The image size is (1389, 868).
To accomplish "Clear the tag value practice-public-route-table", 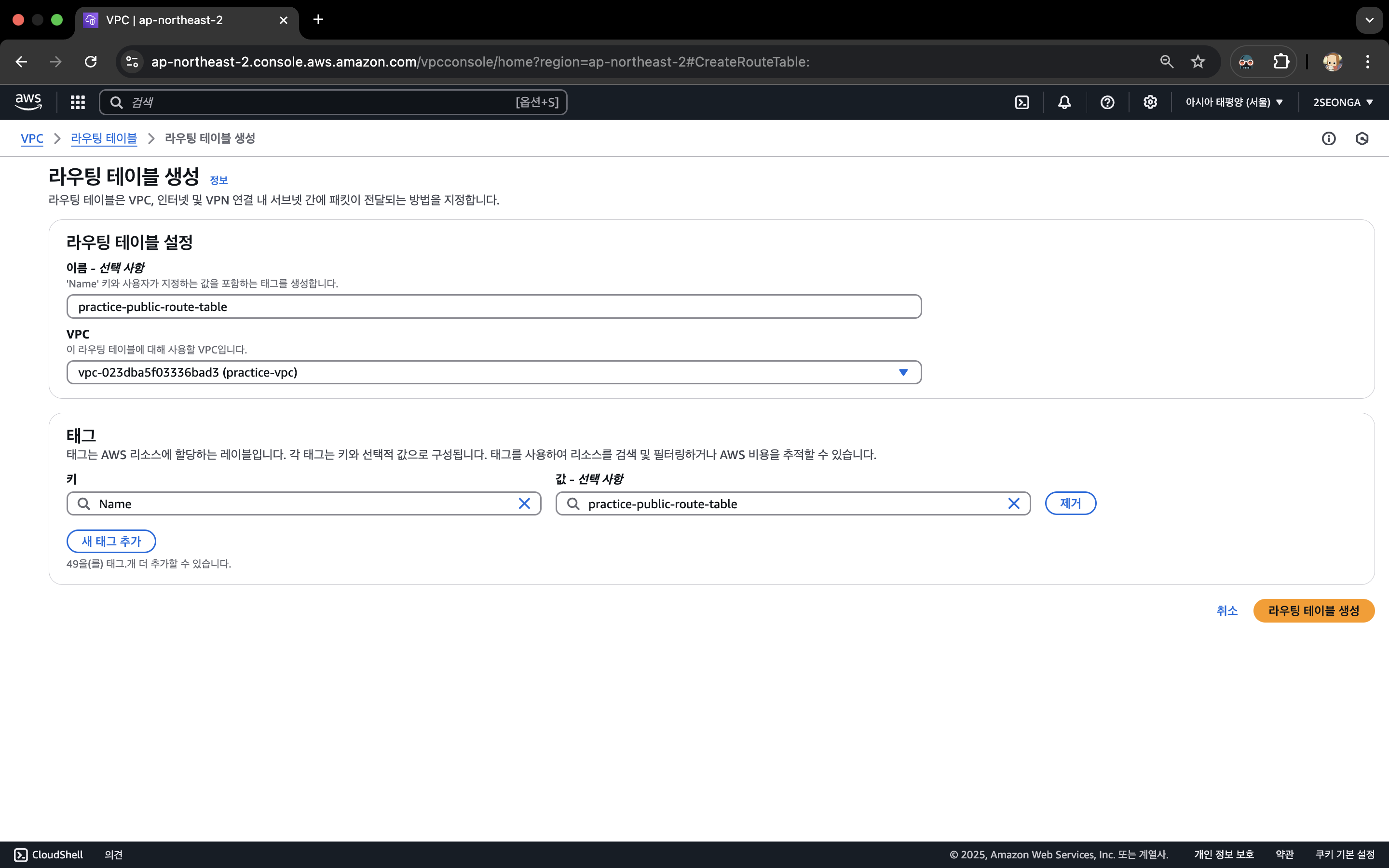I will pos(1014,503).
